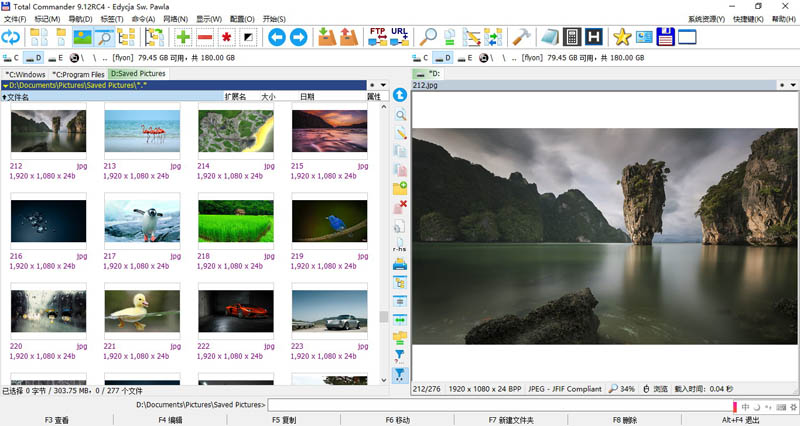
Task: Open right panel directory history dropdown arrow
Action: tap(793, 85)
